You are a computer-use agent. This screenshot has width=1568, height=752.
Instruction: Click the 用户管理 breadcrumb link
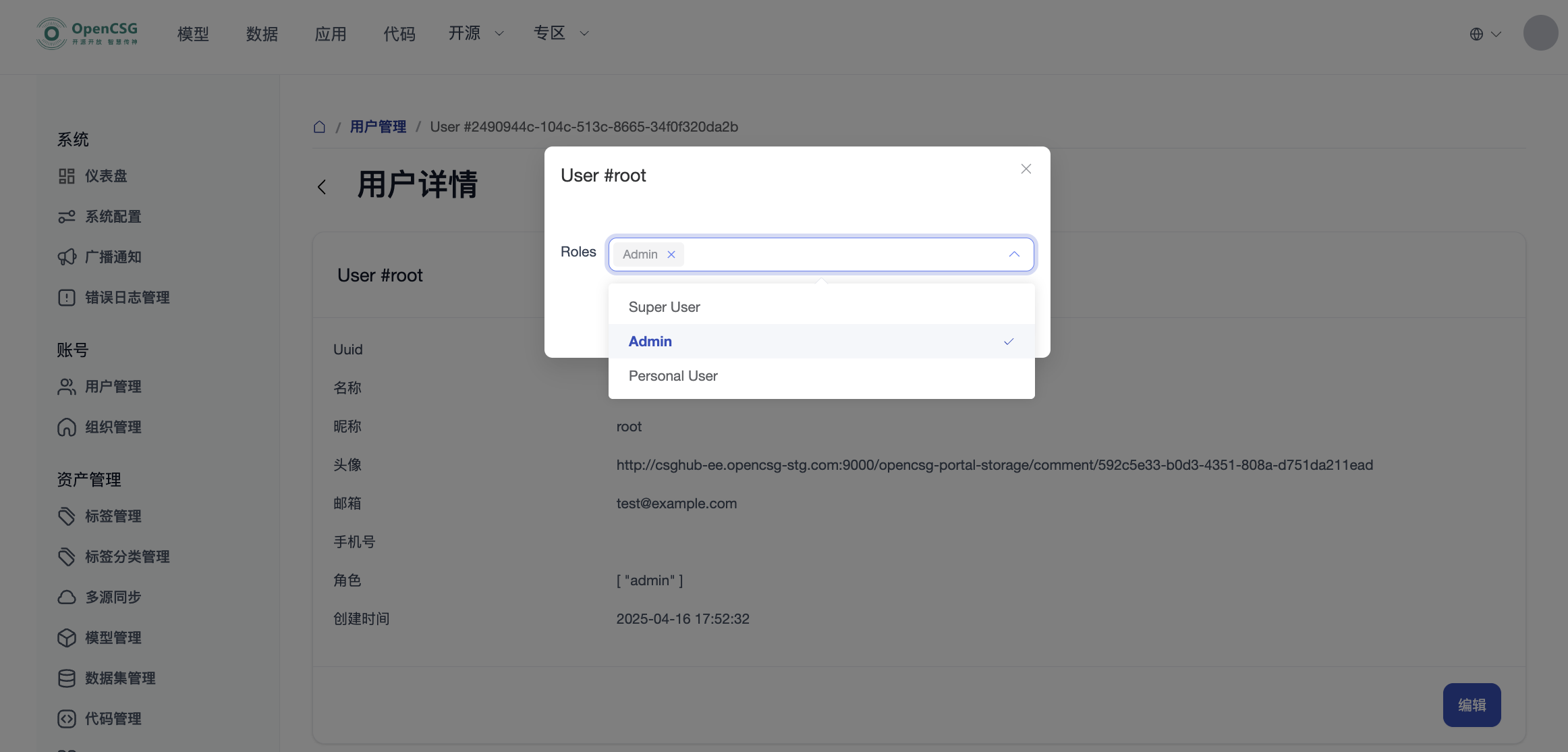[x=378, y=127]
